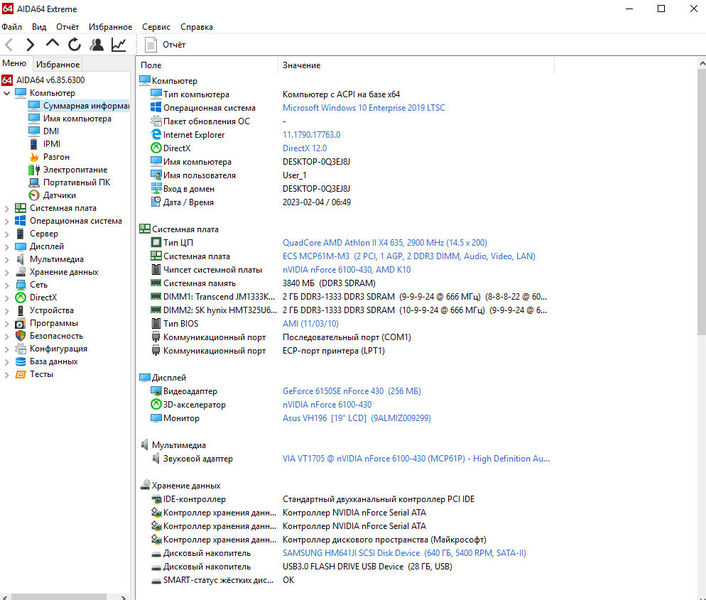Click the Forward navigation arrow
The image size is (706, 600).
tap(30, 45)
